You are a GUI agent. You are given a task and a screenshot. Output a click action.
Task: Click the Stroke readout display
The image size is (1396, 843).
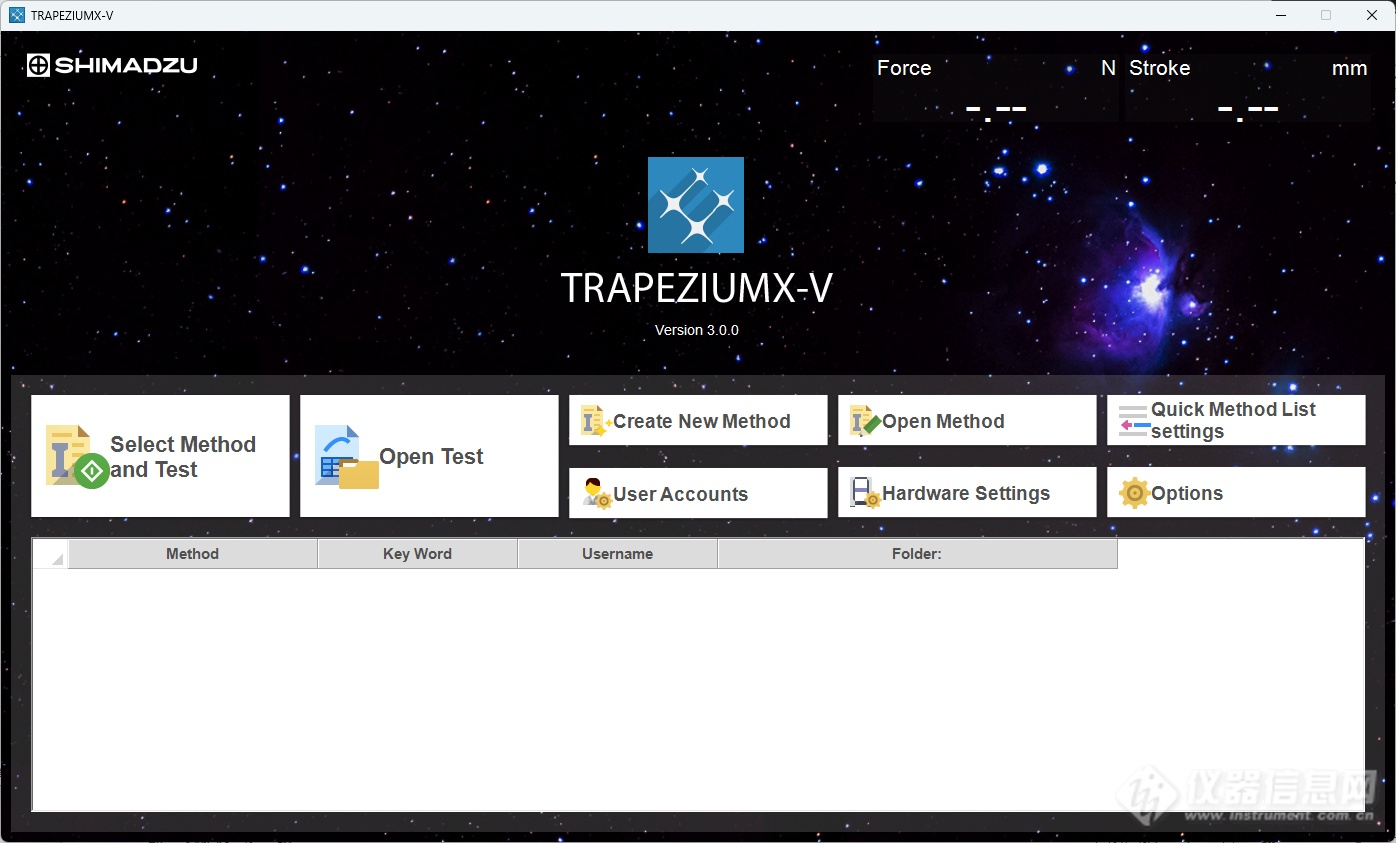pyautogui.click(x=1248, y=88)
